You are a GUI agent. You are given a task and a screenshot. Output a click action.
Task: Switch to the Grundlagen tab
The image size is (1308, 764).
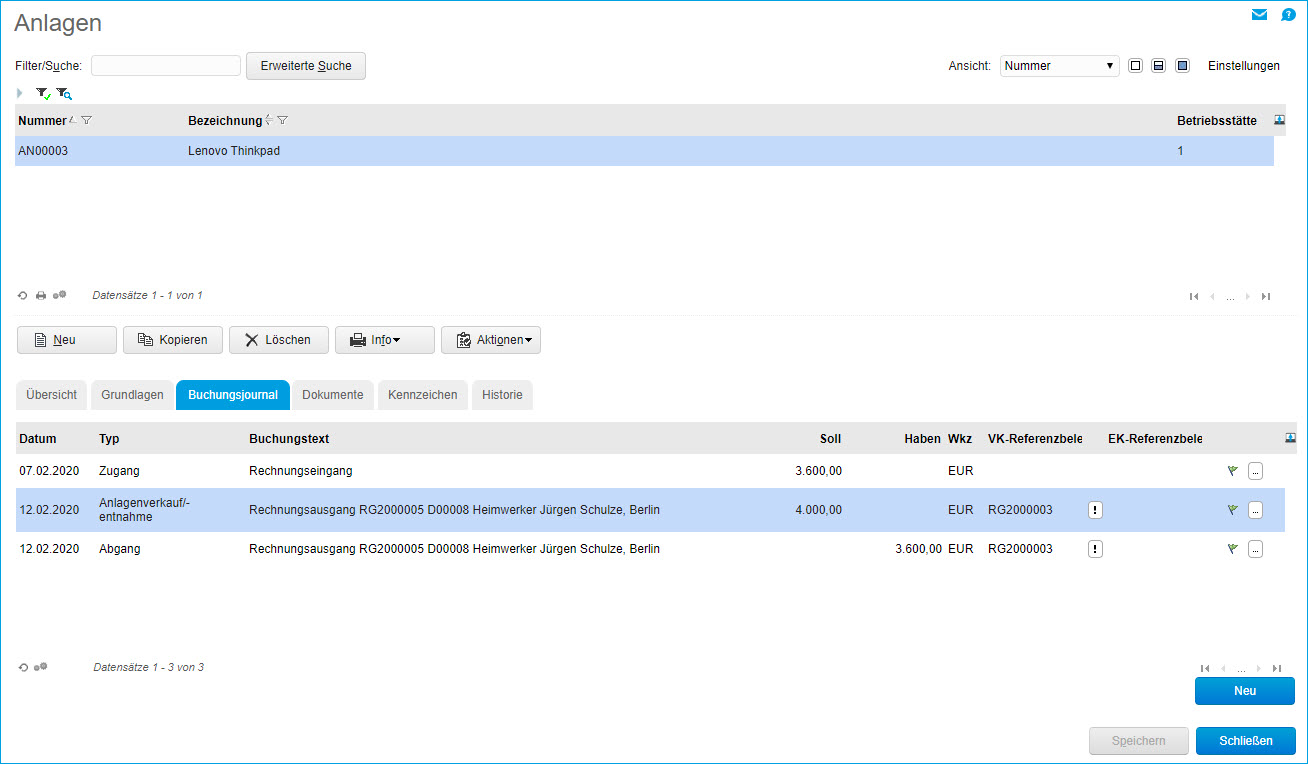(132, 395)
